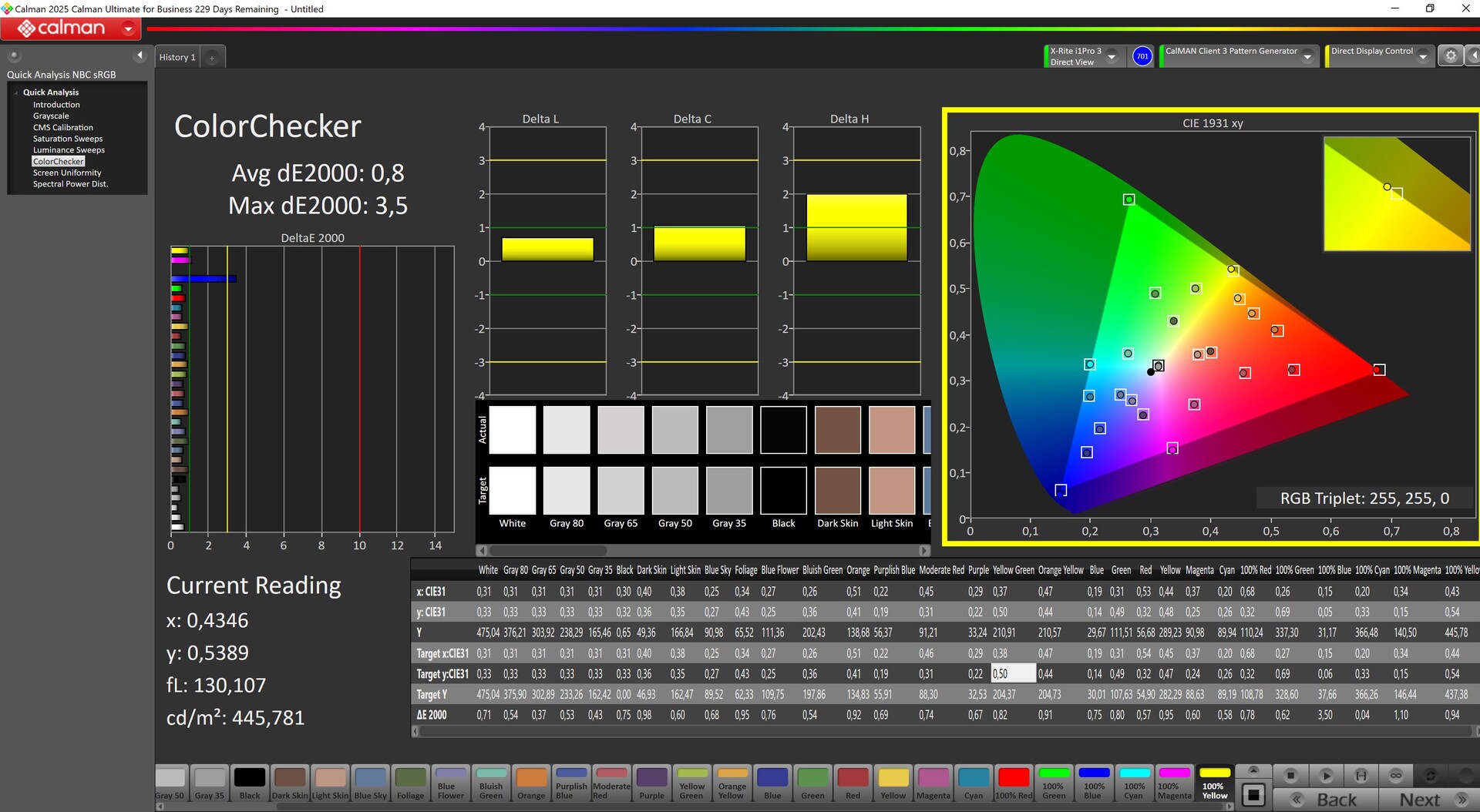Collapse the left workflow sidebar arrow
This screenshot has height=812, width=1480.
click(140, 55)
